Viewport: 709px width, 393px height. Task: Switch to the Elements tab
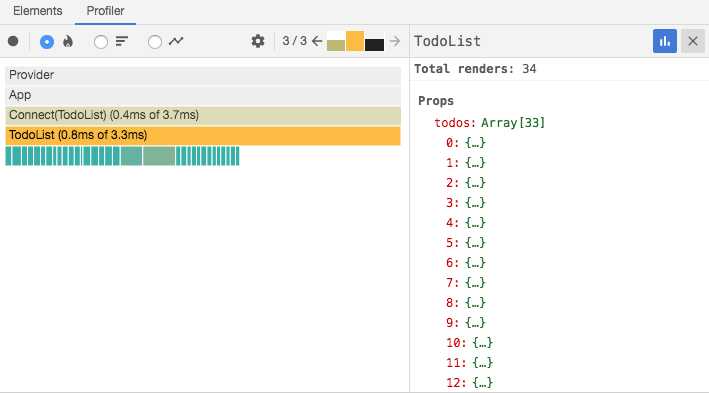click(38, 11)
